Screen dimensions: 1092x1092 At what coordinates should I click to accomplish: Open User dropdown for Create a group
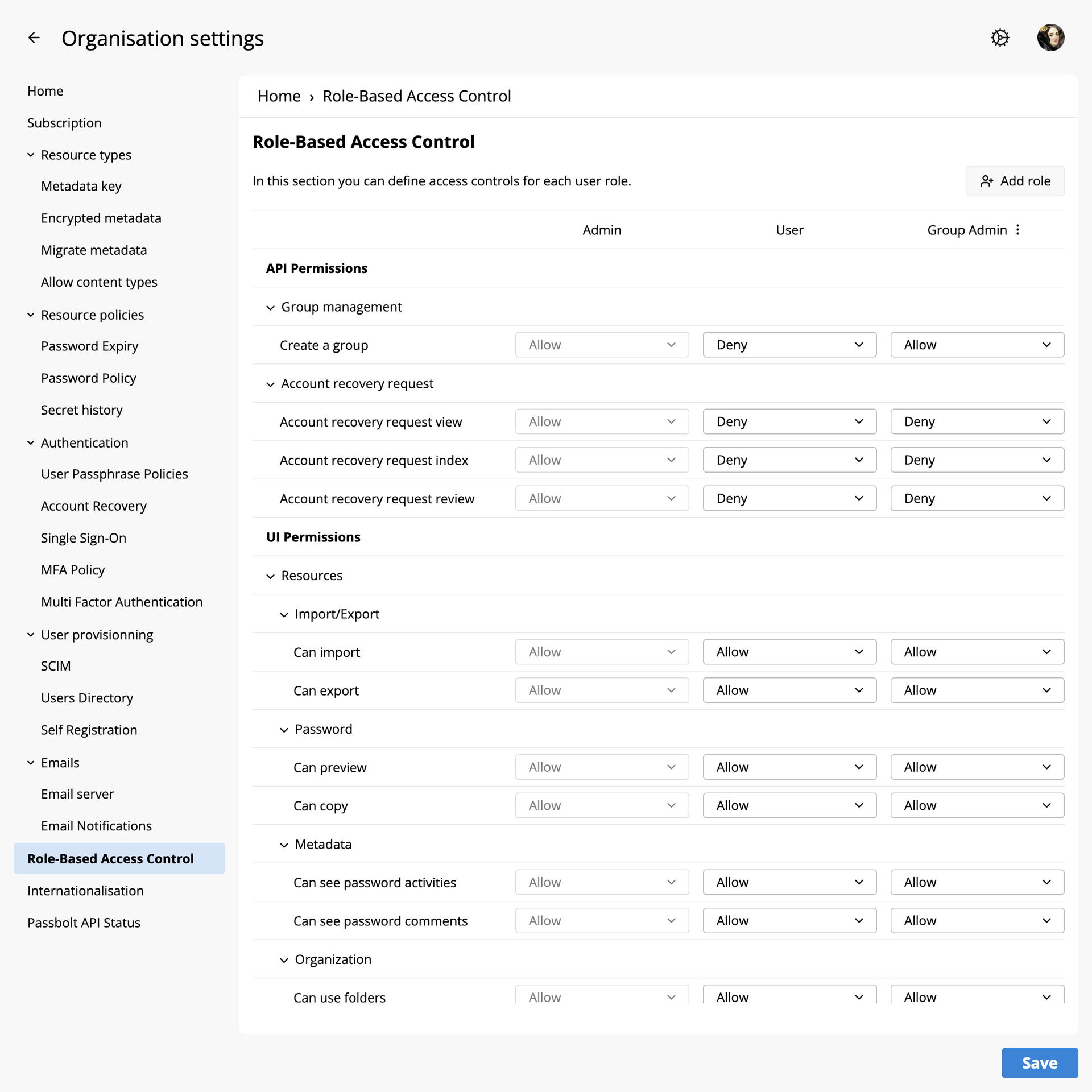pos(789,345)
